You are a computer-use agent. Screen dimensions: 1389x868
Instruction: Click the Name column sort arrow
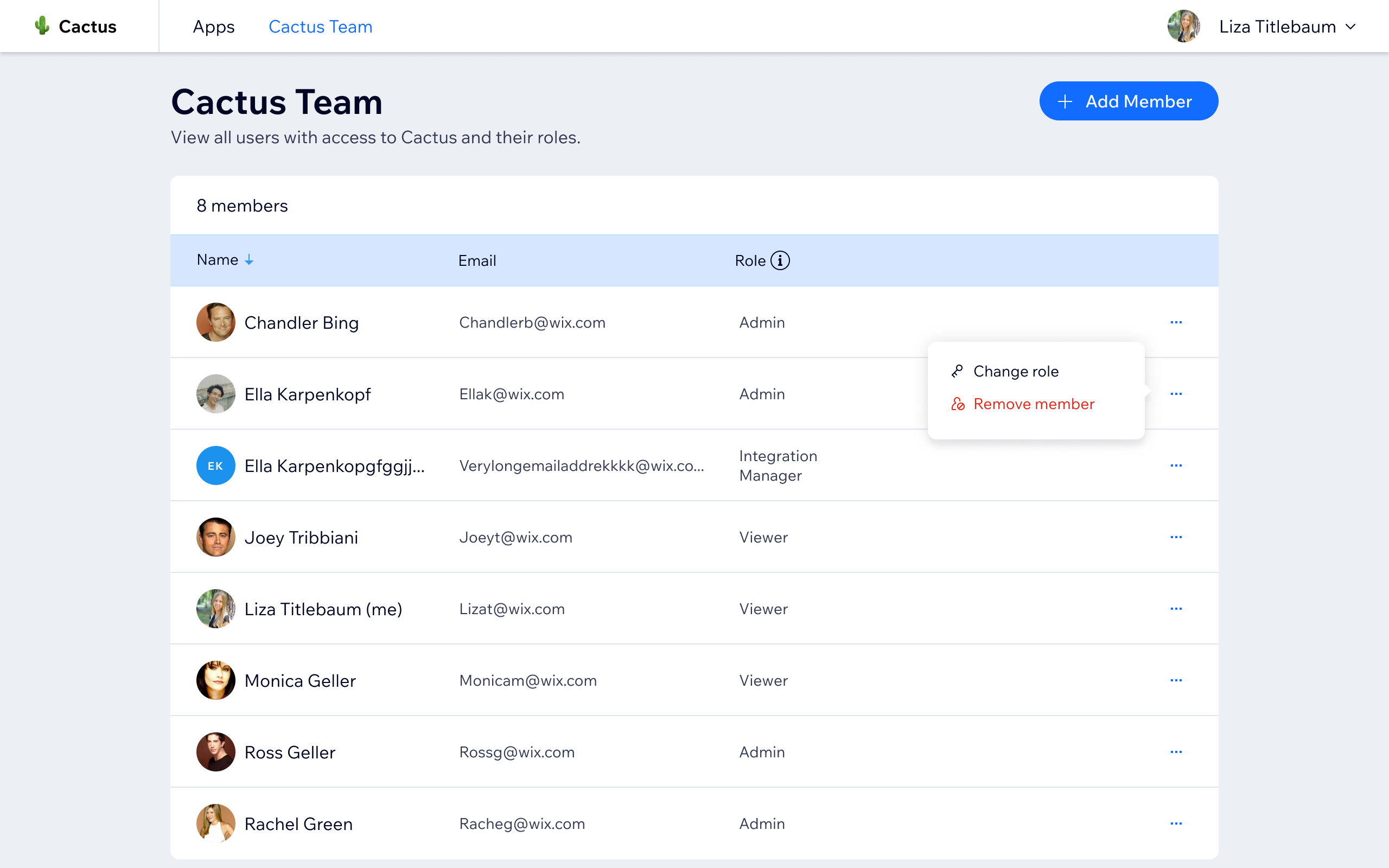[249, 260]
